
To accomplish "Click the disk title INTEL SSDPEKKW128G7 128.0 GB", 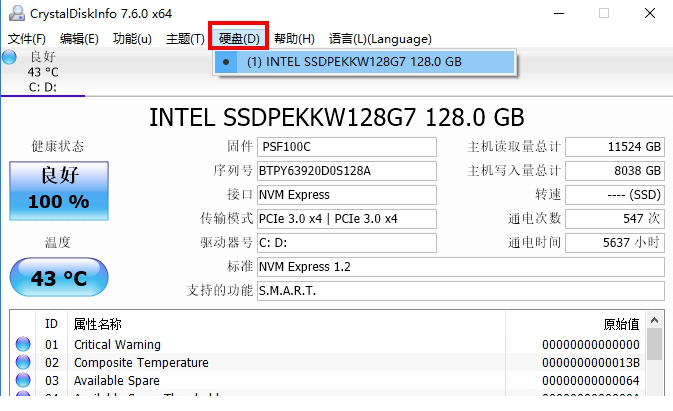I will 336,117.
